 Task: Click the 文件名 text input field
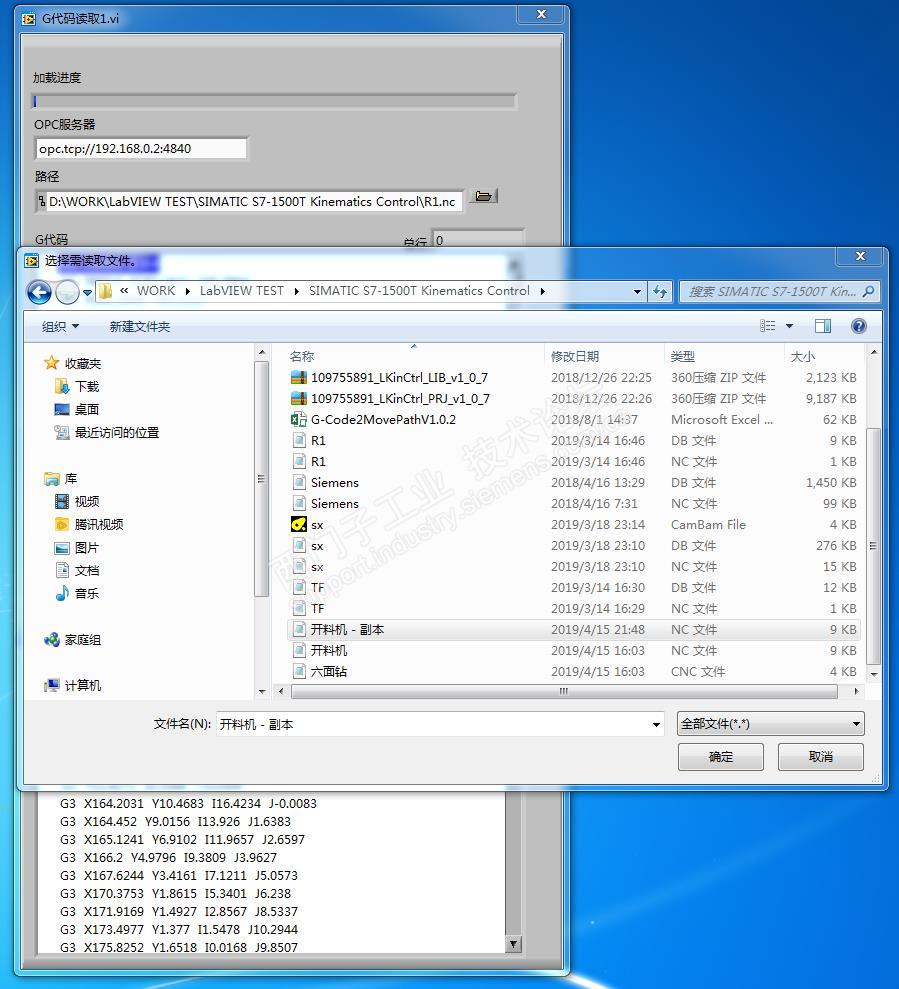click(433, 724)
